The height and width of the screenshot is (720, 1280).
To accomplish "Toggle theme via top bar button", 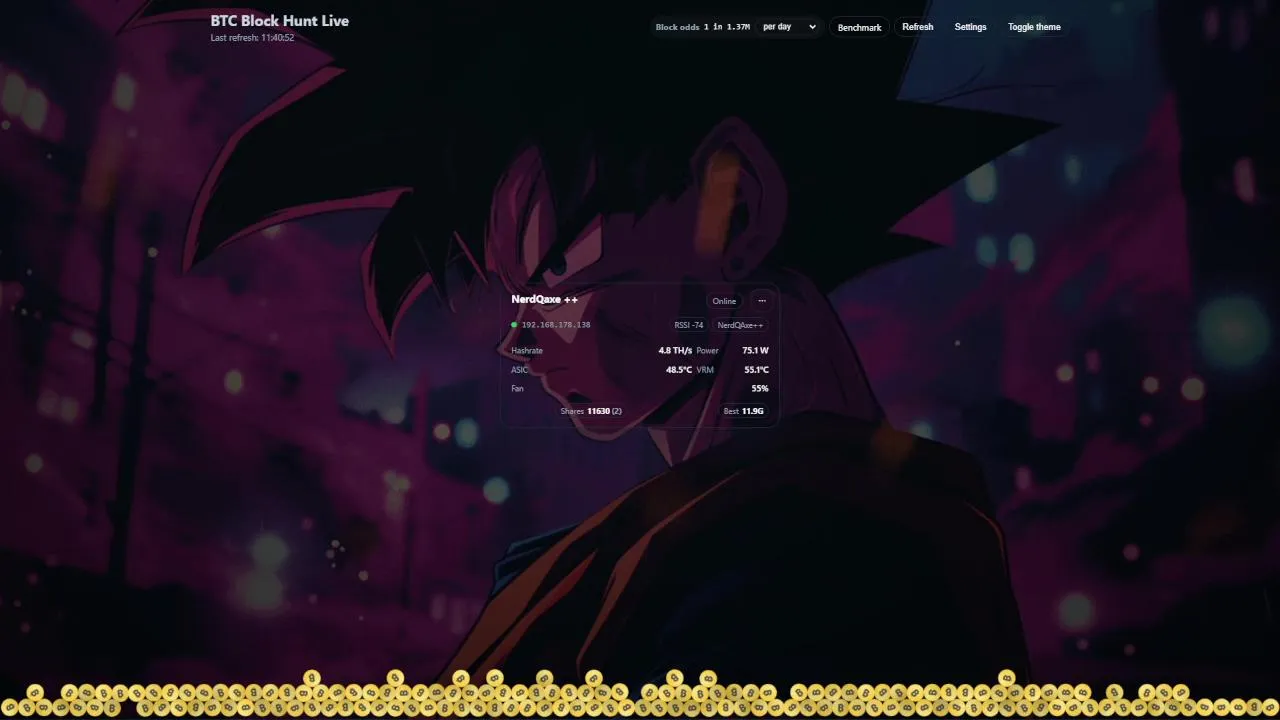I will pos(1034,27).
